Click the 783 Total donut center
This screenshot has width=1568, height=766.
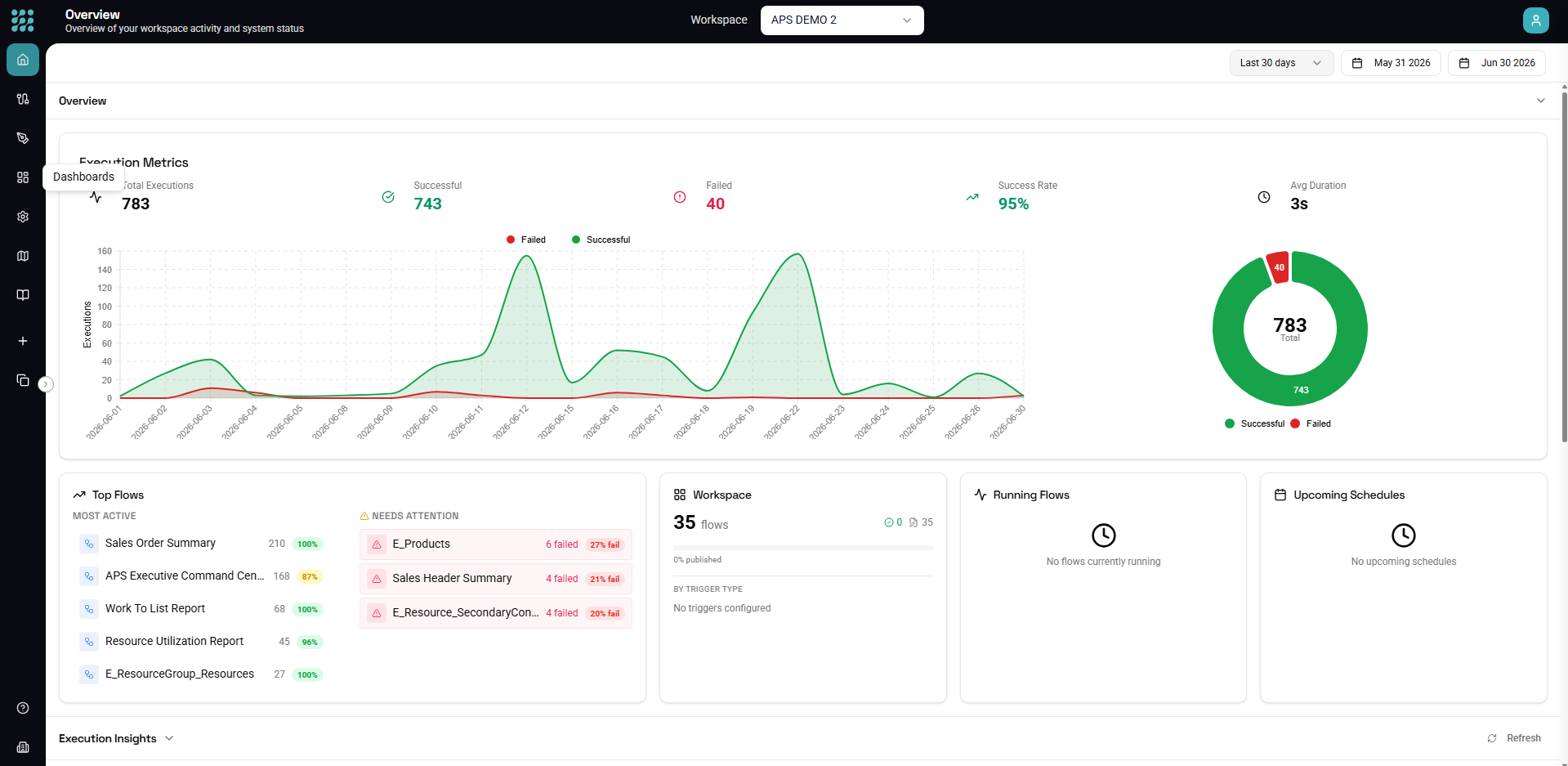(x=1290, y=329)
